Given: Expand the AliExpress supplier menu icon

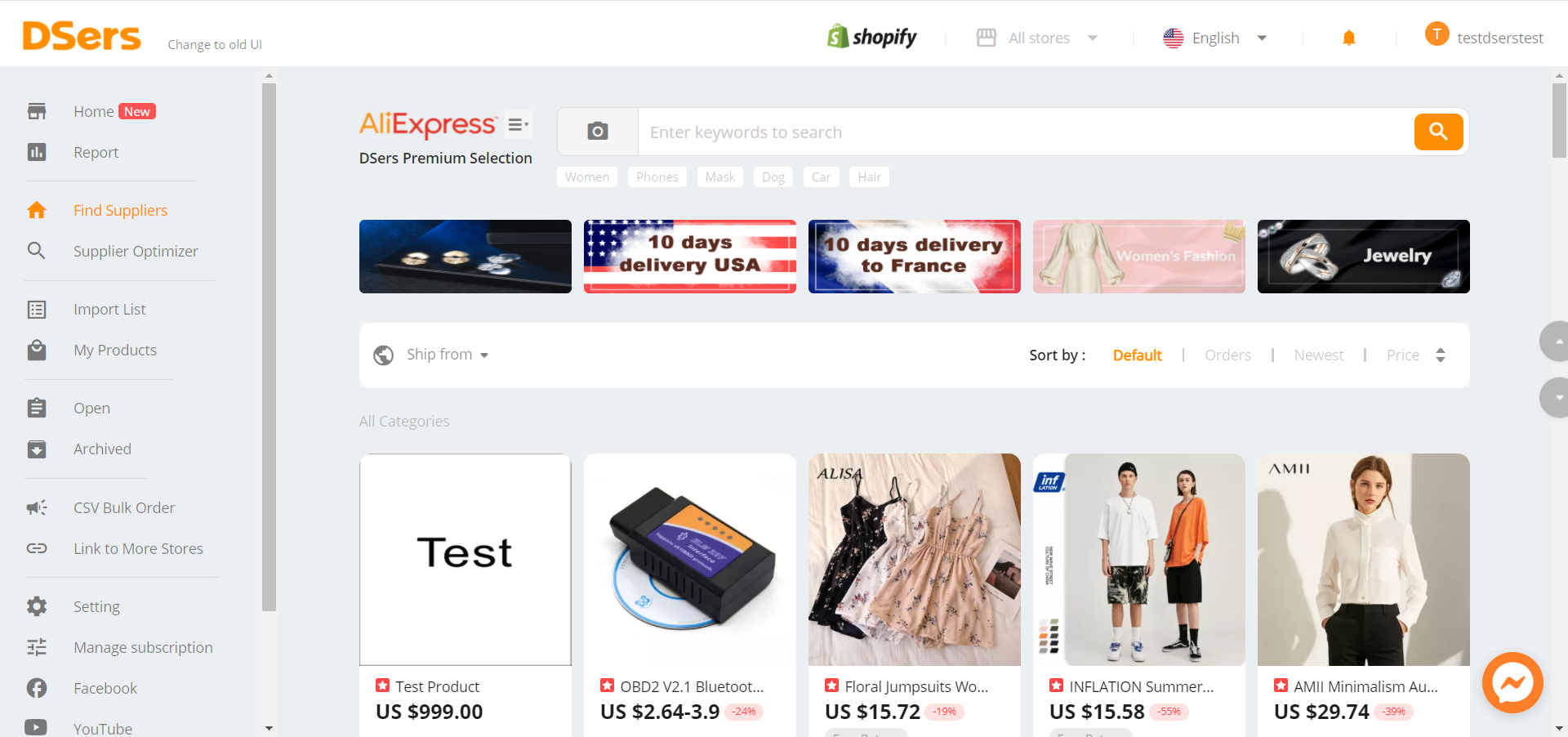Looking at the screenshot, I should click(518, 124).
